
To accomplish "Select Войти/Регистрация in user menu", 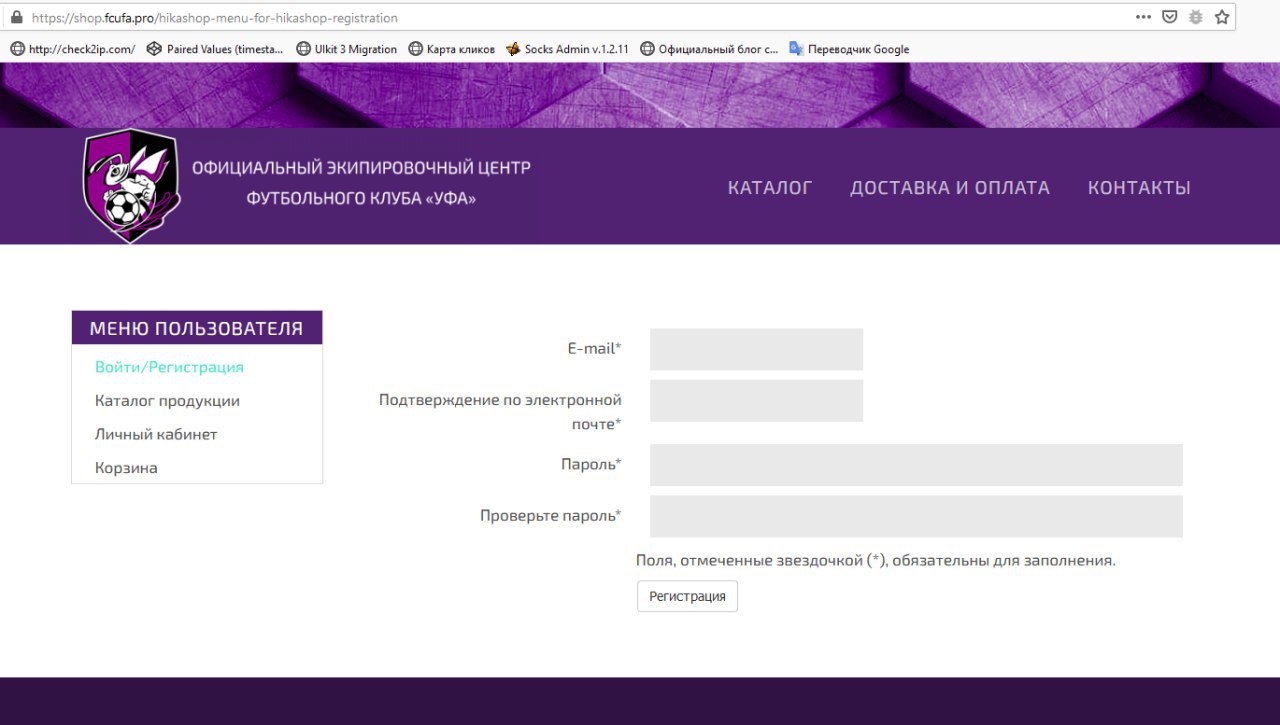I will [169, 367].
